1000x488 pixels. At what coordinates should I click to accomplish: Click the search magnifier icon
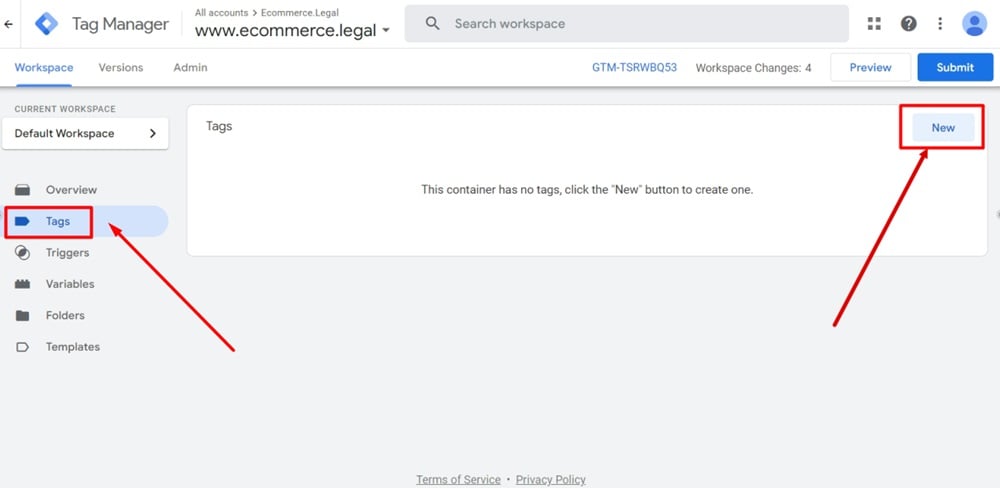tap(432, 24)
